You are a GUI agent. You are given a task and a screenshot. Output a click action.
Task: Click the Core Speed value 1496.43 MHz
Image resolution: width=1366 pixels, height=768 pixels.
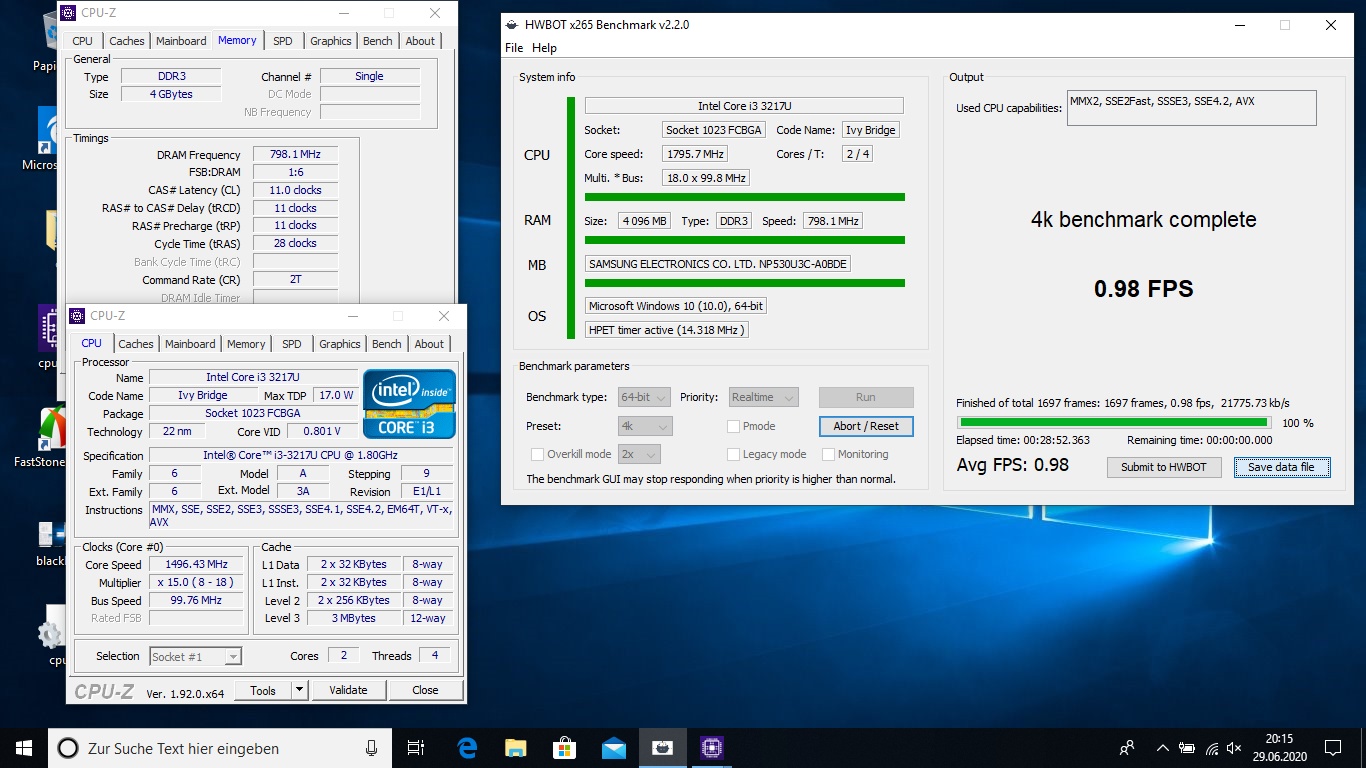point(196,564)
